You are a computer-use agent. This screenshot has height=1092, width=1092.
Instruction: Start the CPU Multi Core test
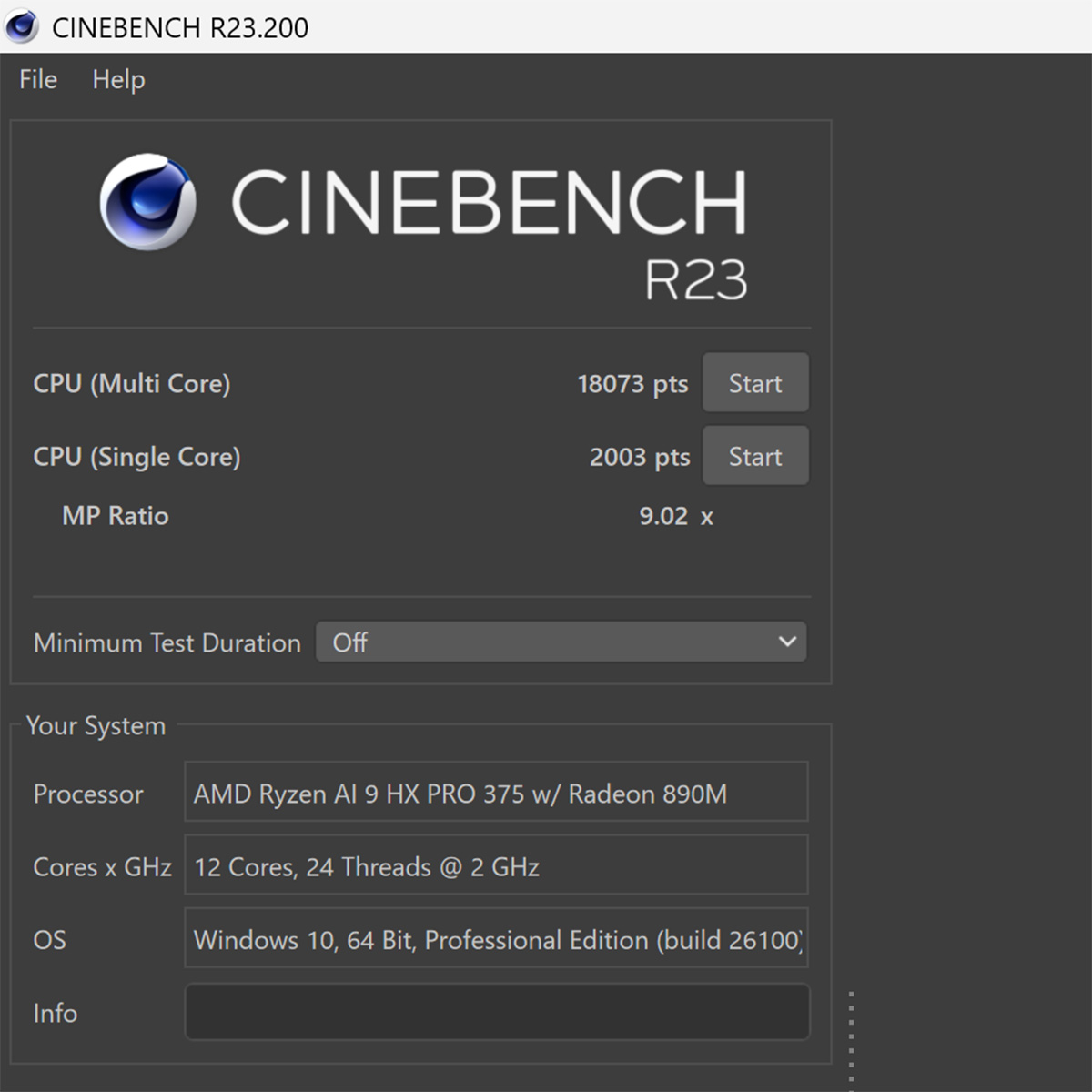755,383
